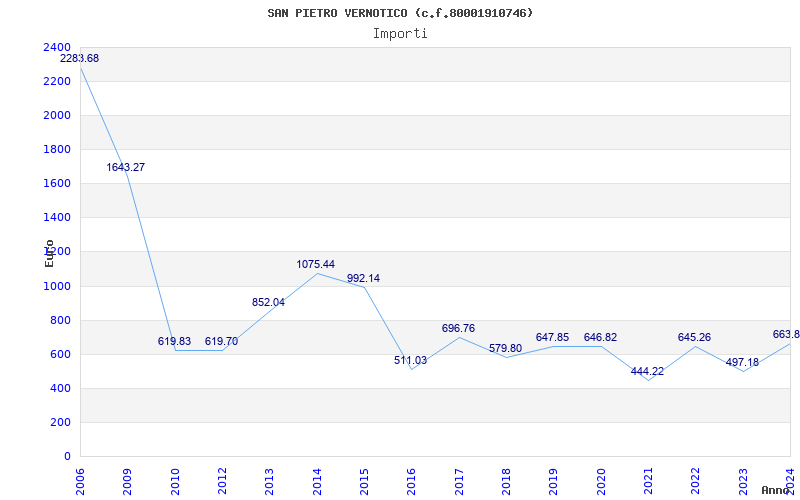Click the x-axis year 2021

[x=648, y=482]
